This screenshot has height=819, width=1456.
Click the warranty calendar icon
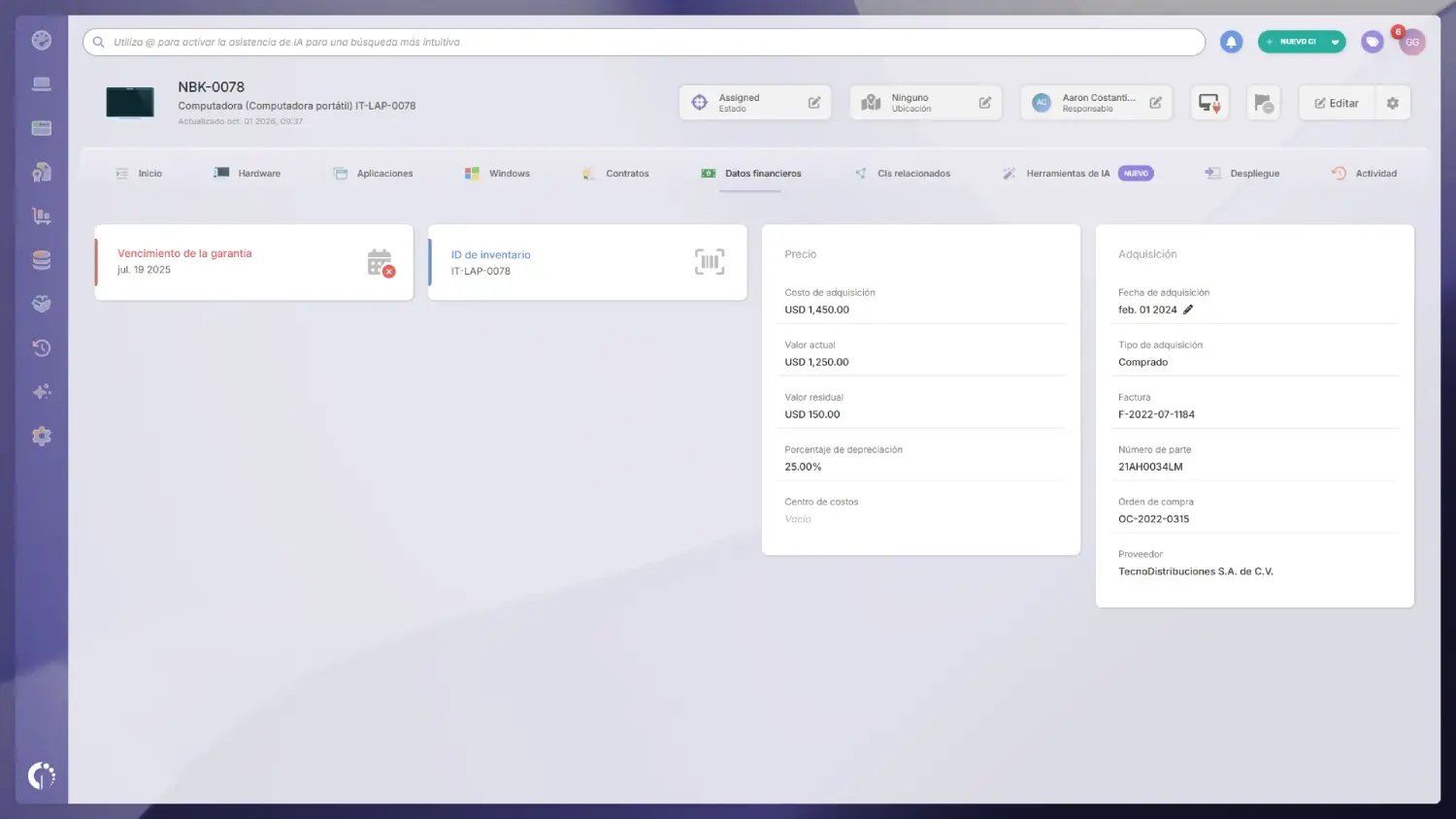[x=381, y=263]
